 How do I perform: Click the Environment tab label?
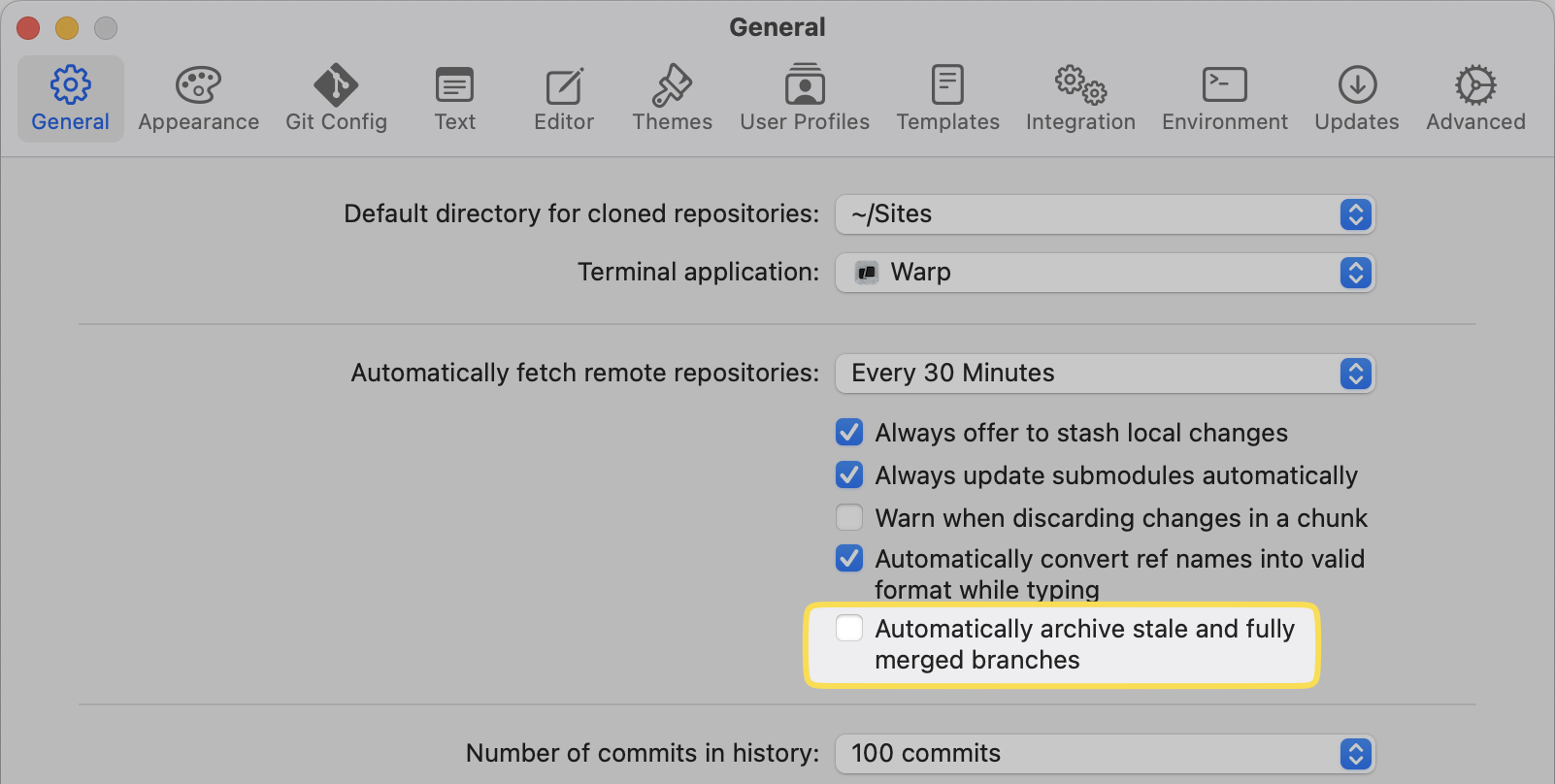1224,122
